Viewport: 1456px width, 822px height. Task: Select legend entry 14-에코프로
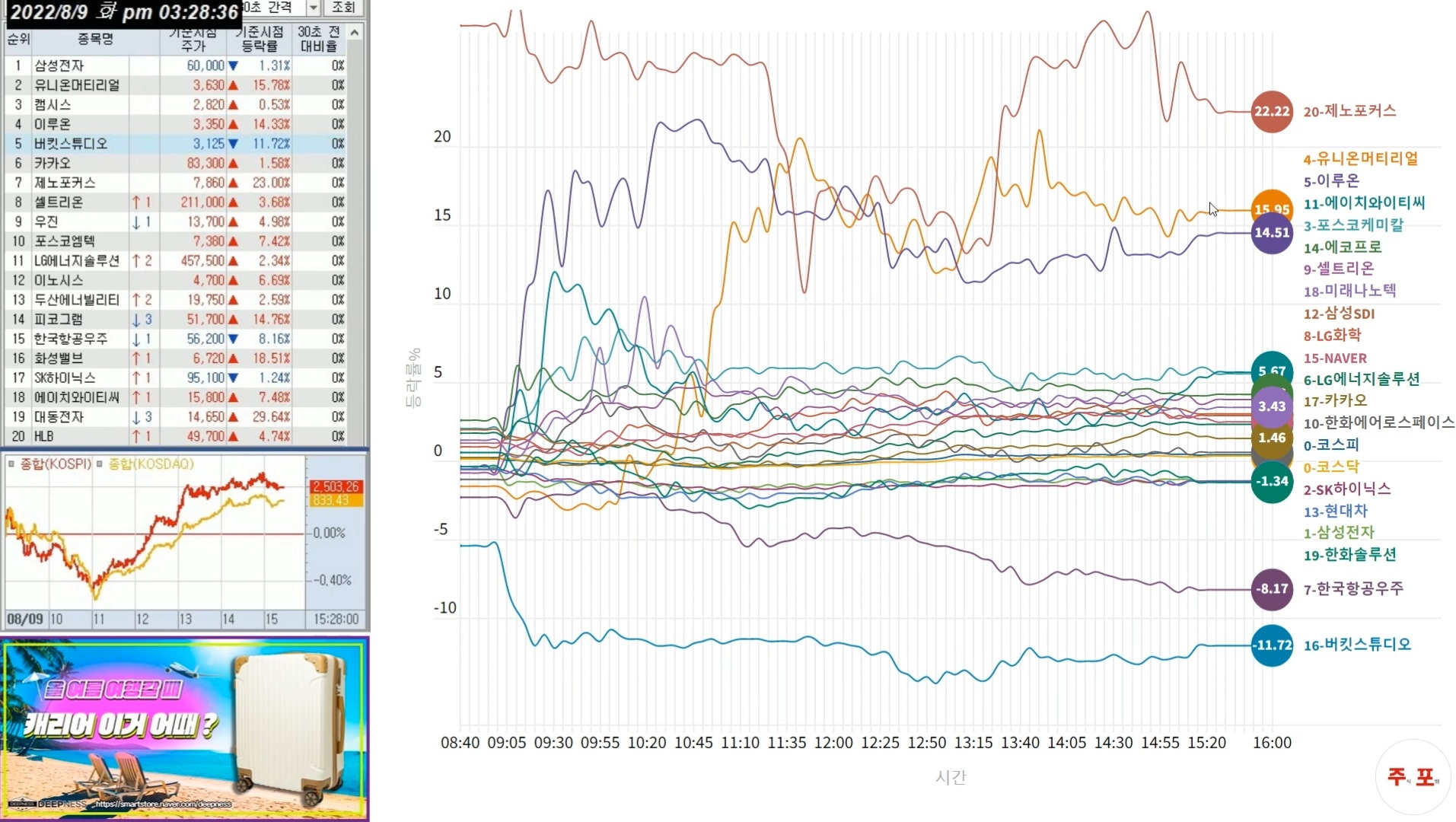pos(1342,247)
